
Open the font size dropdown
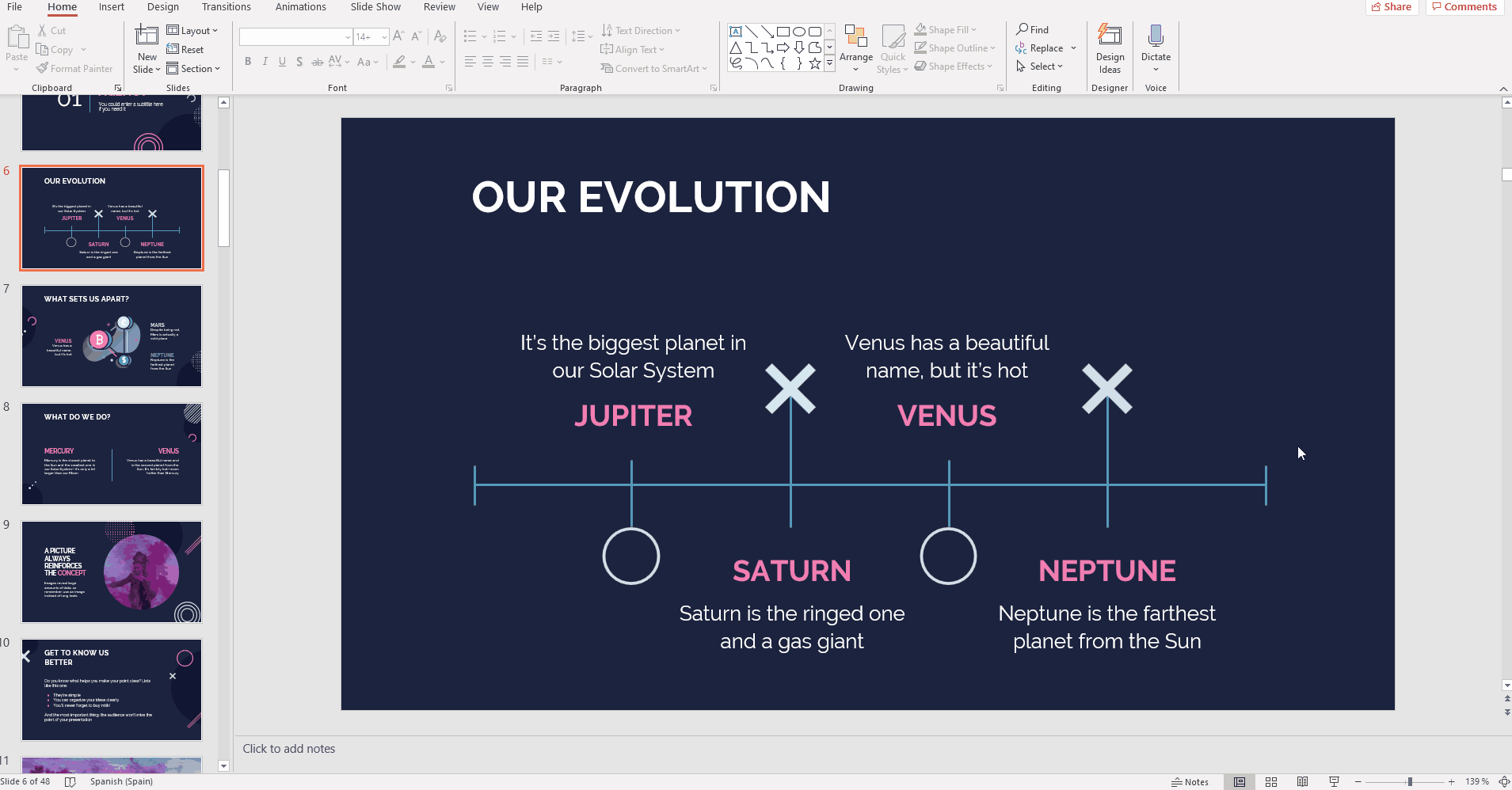[384, 37]
